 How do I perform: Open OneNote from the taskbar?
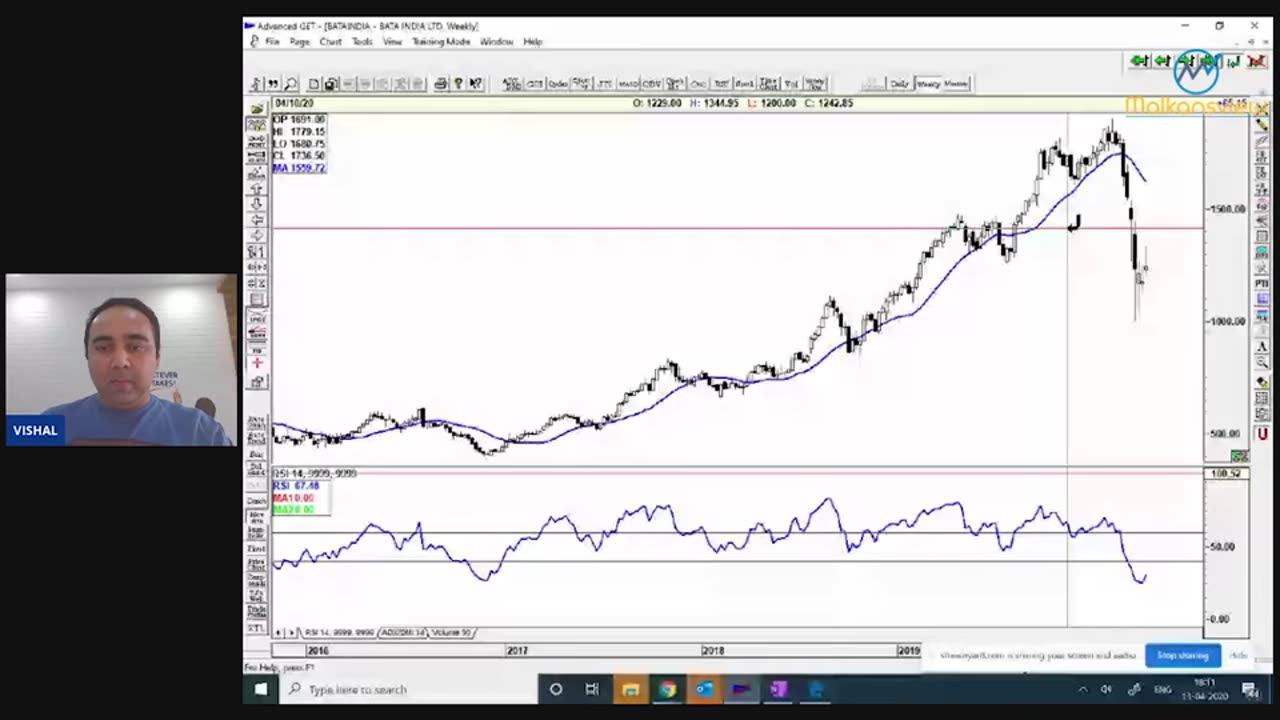point(778,689)
